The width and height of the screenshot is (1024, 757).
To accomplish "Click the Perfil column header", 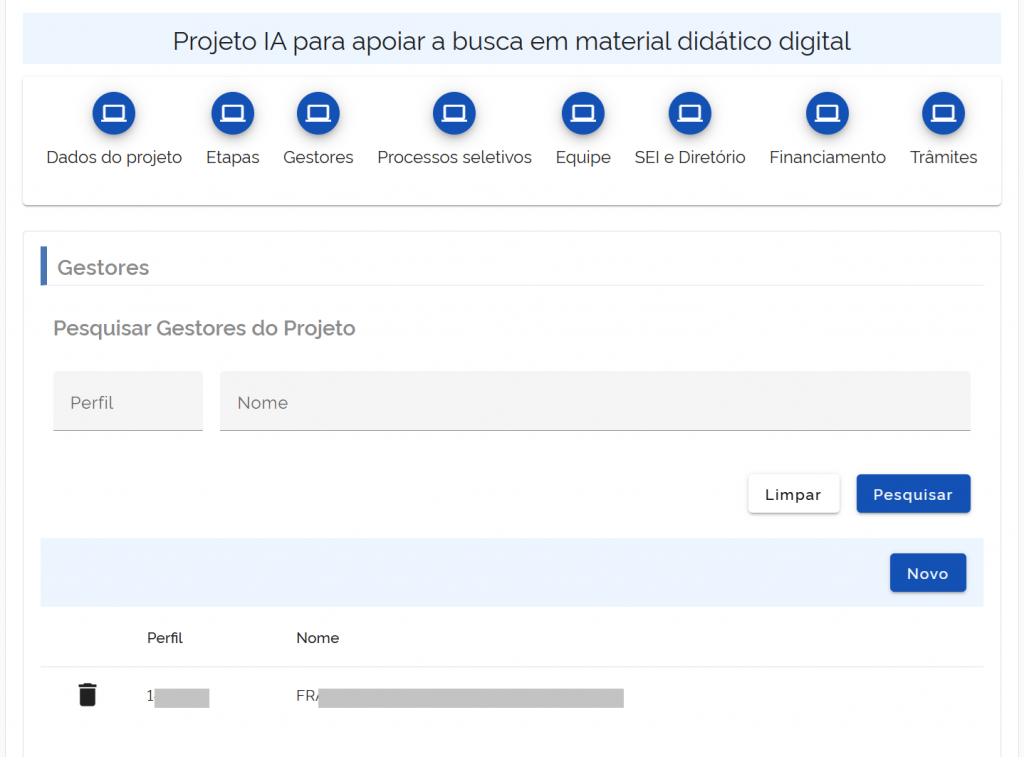I will (x=164, y=637).
